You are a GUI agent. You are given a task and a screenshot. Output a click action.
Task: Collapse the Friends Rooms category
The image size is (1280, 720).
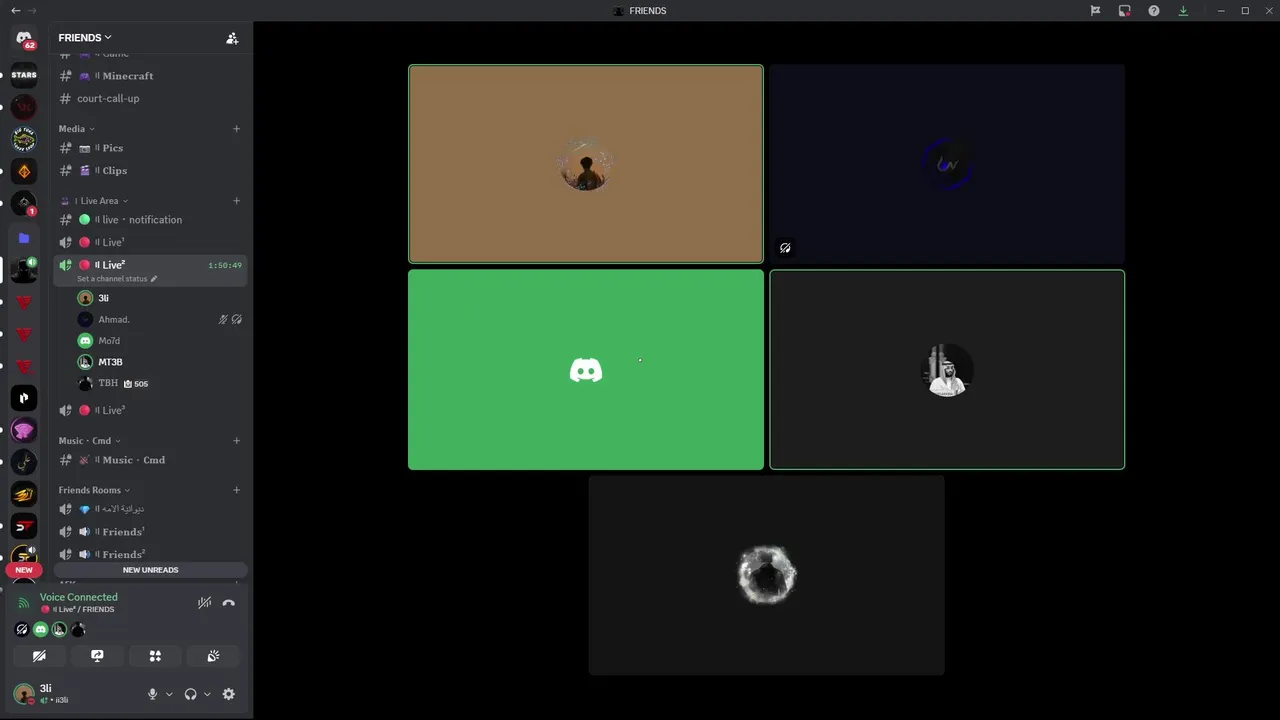tap(94, 490)
